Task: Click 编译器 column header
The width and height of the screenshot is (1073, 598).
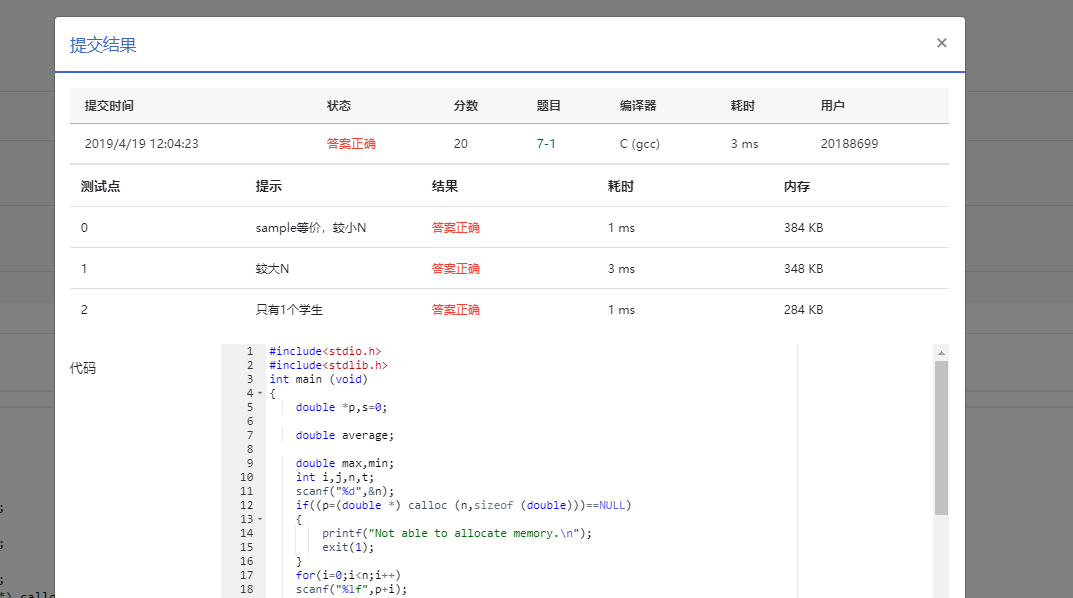Action: pyautogui.click(x=638, y=105)
